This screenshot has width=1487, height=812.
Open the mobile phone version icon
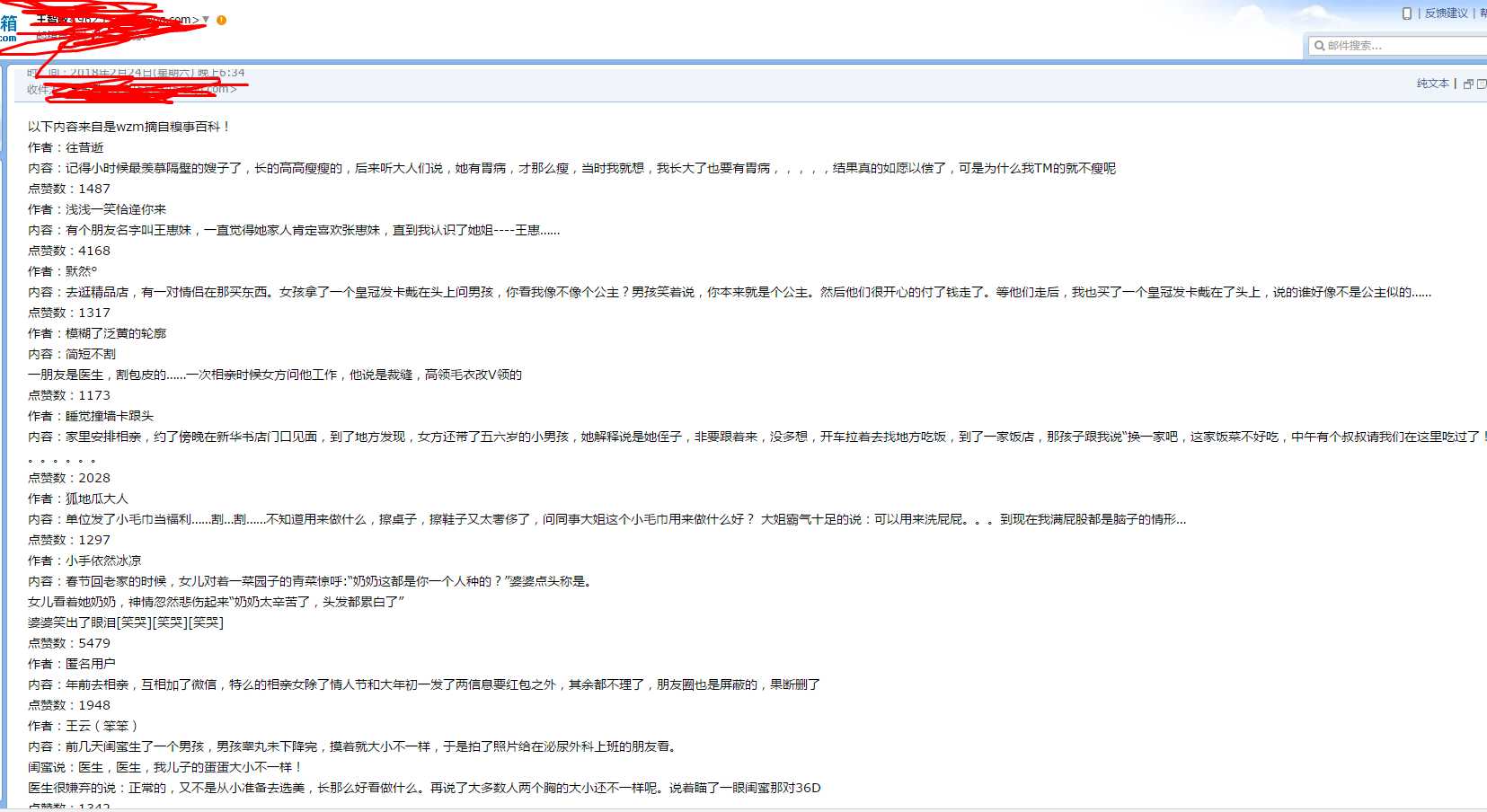point(1407,13)
